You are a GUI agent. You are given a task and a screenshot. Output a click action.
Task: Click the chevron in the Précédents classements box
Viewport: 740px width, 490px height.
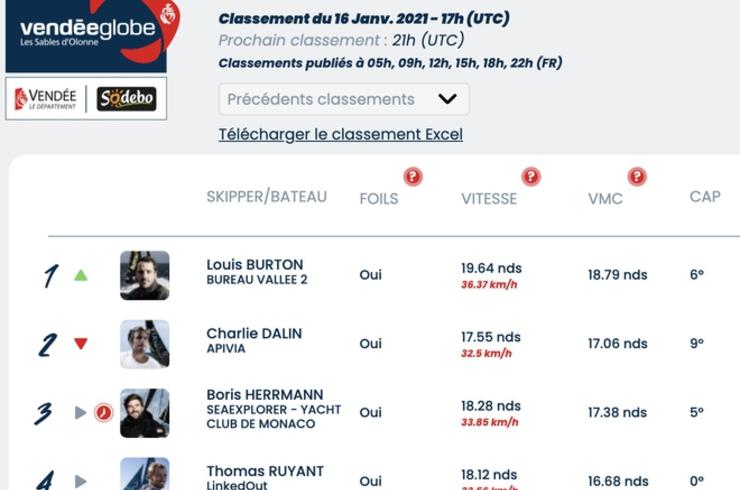tap(447, 99)
